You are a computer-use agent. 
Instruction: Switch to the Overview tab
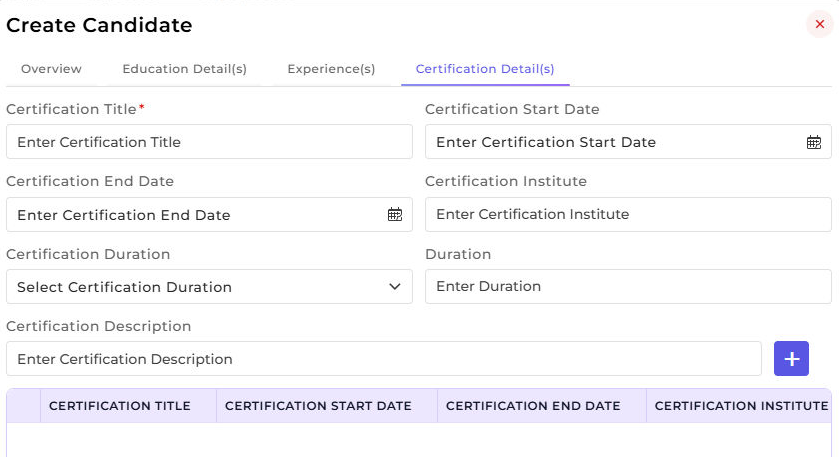pyautogui.click(x=51, y=69)
